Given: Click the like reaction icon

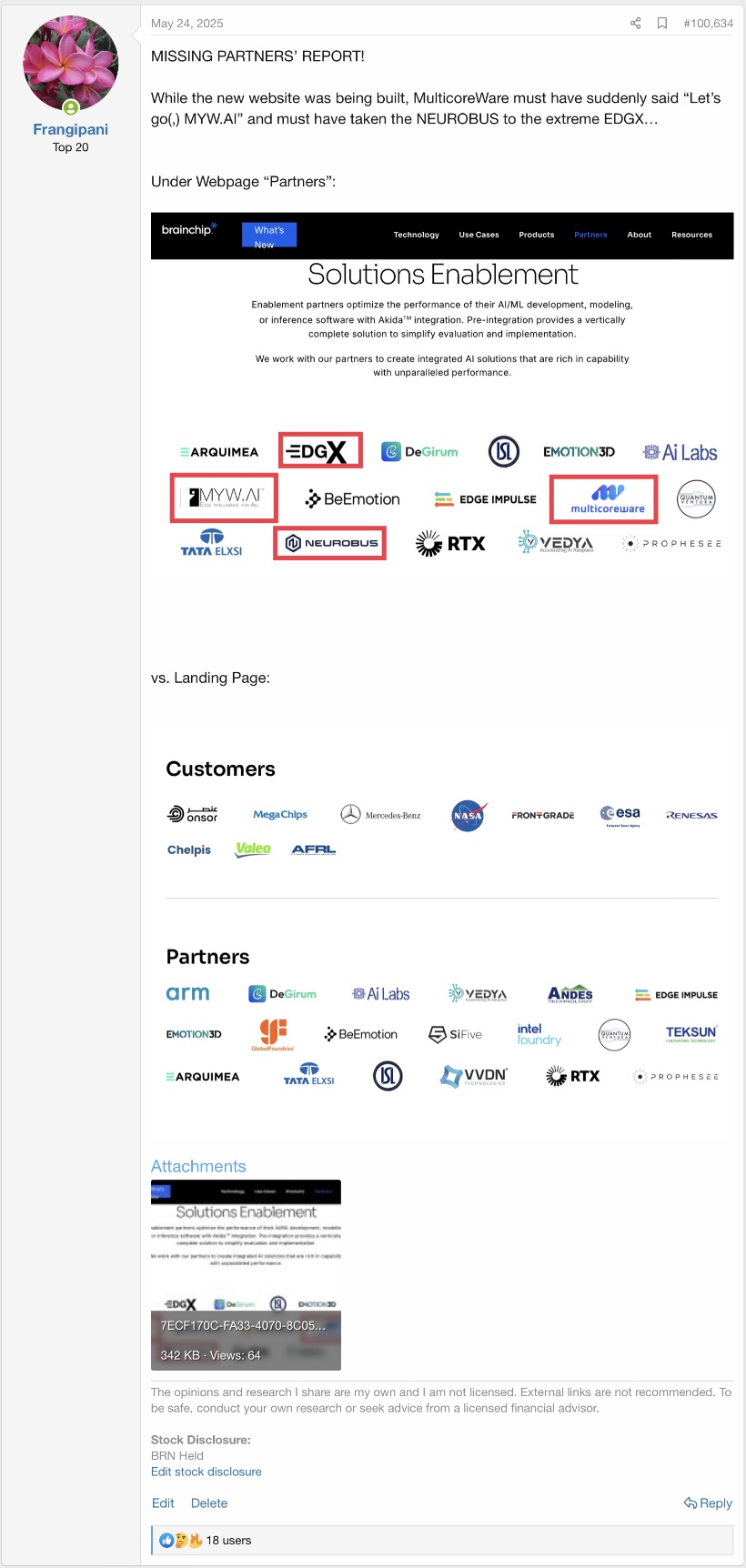Looking at the screenshot, I should 166,1541.
